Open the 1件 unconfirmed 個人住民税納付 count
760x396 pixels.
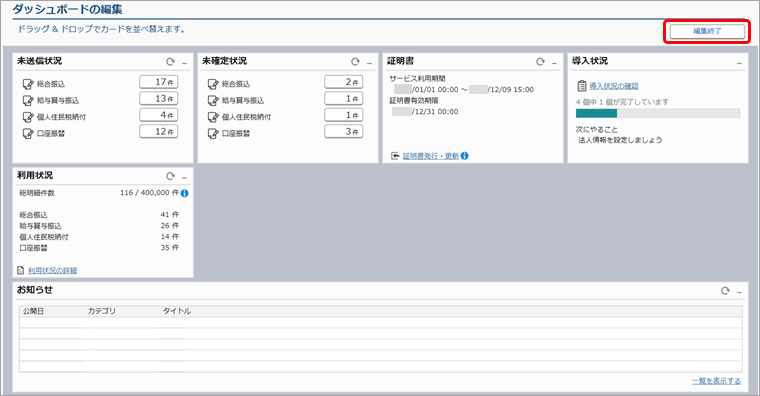pos(344,115)
